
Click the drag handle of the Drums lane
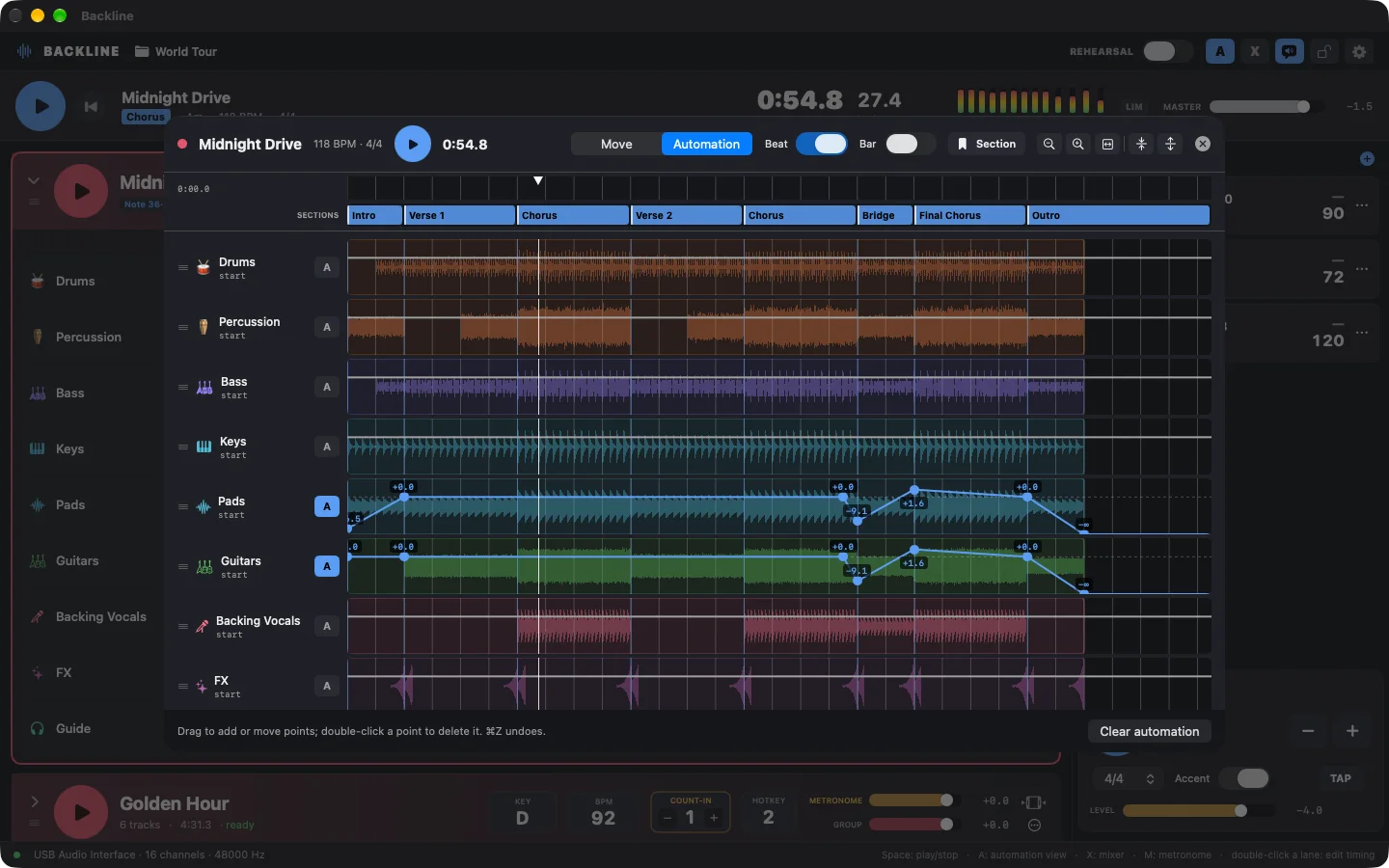tap(183, 267)
